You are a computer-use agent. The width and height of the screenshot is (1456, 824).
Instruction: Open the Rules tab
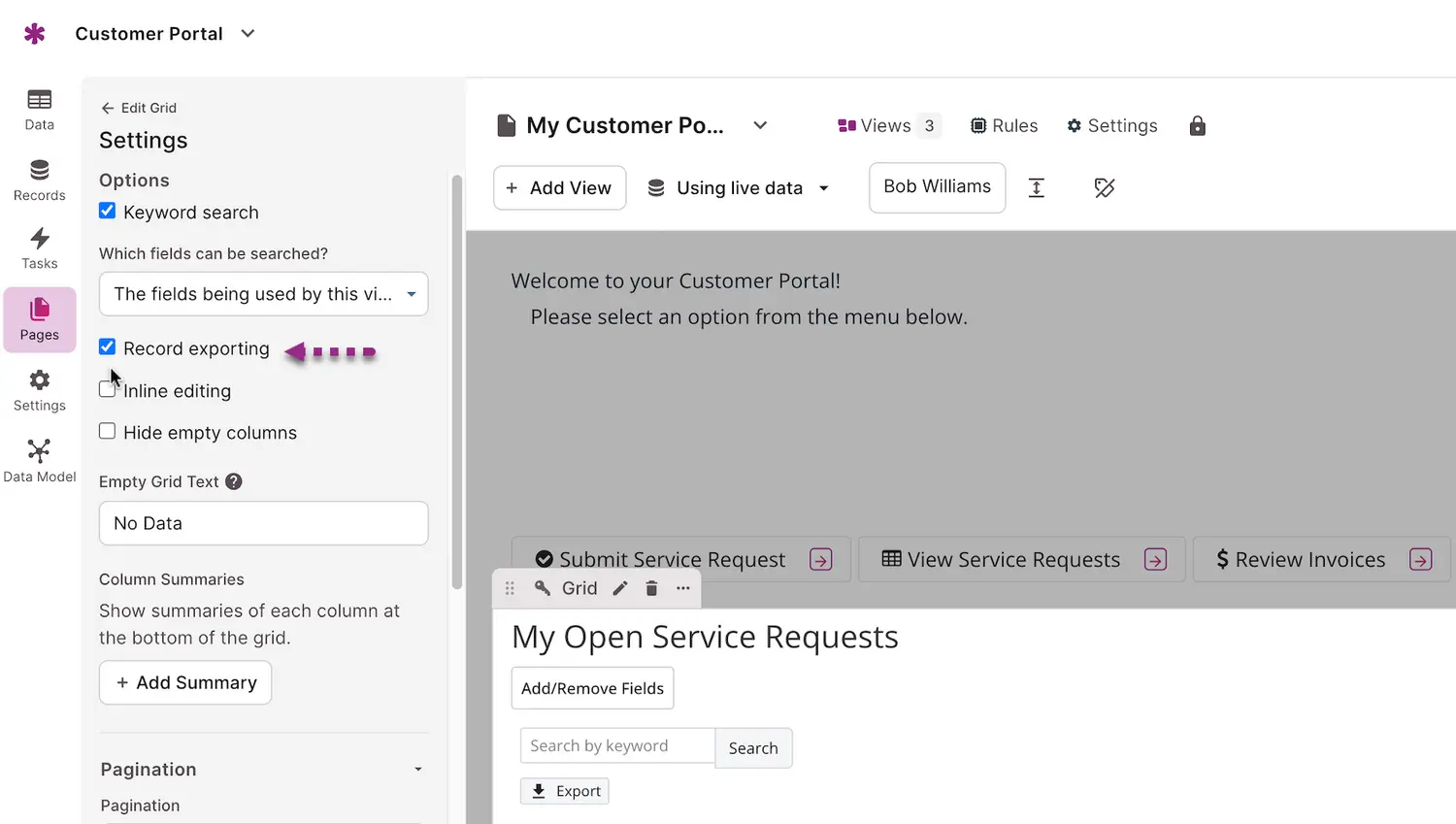point(1005,126)
